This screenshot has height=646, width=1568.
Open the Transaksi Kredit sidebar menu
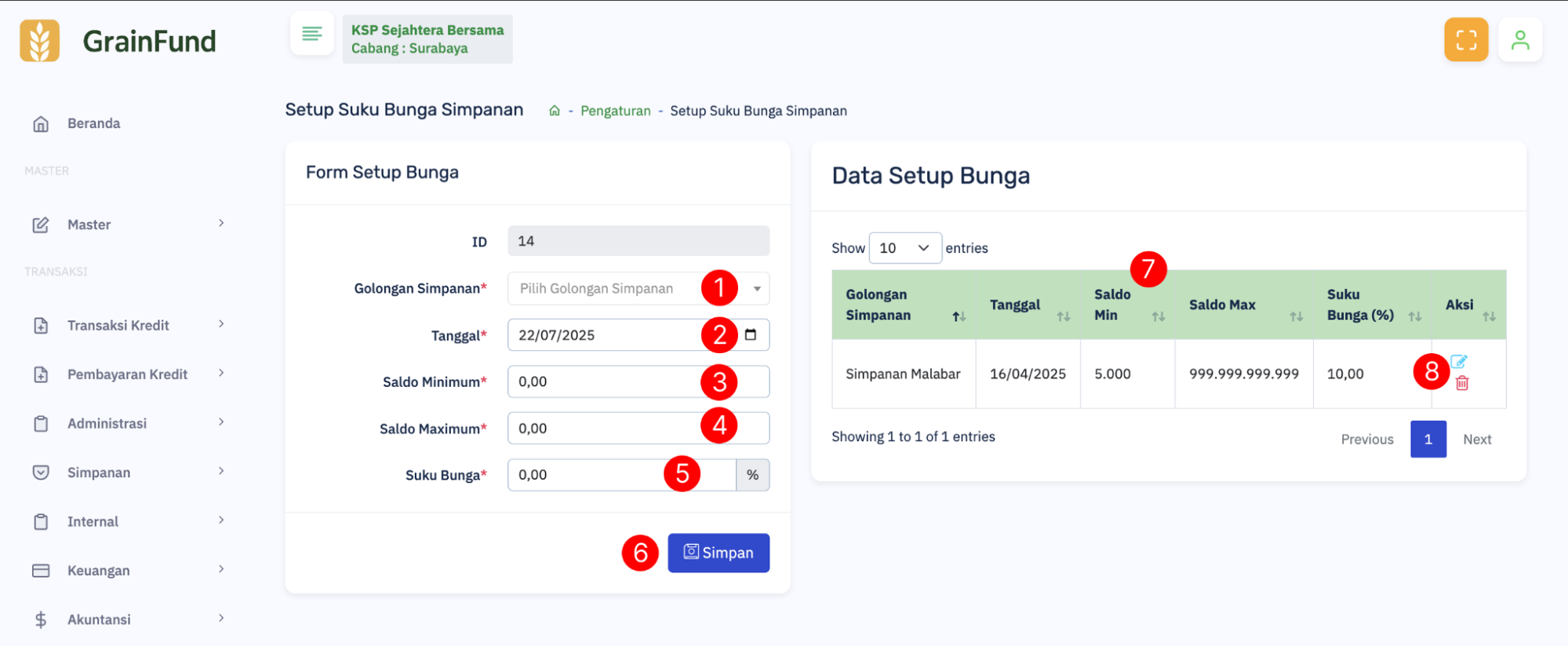click(x=118, y=325)
